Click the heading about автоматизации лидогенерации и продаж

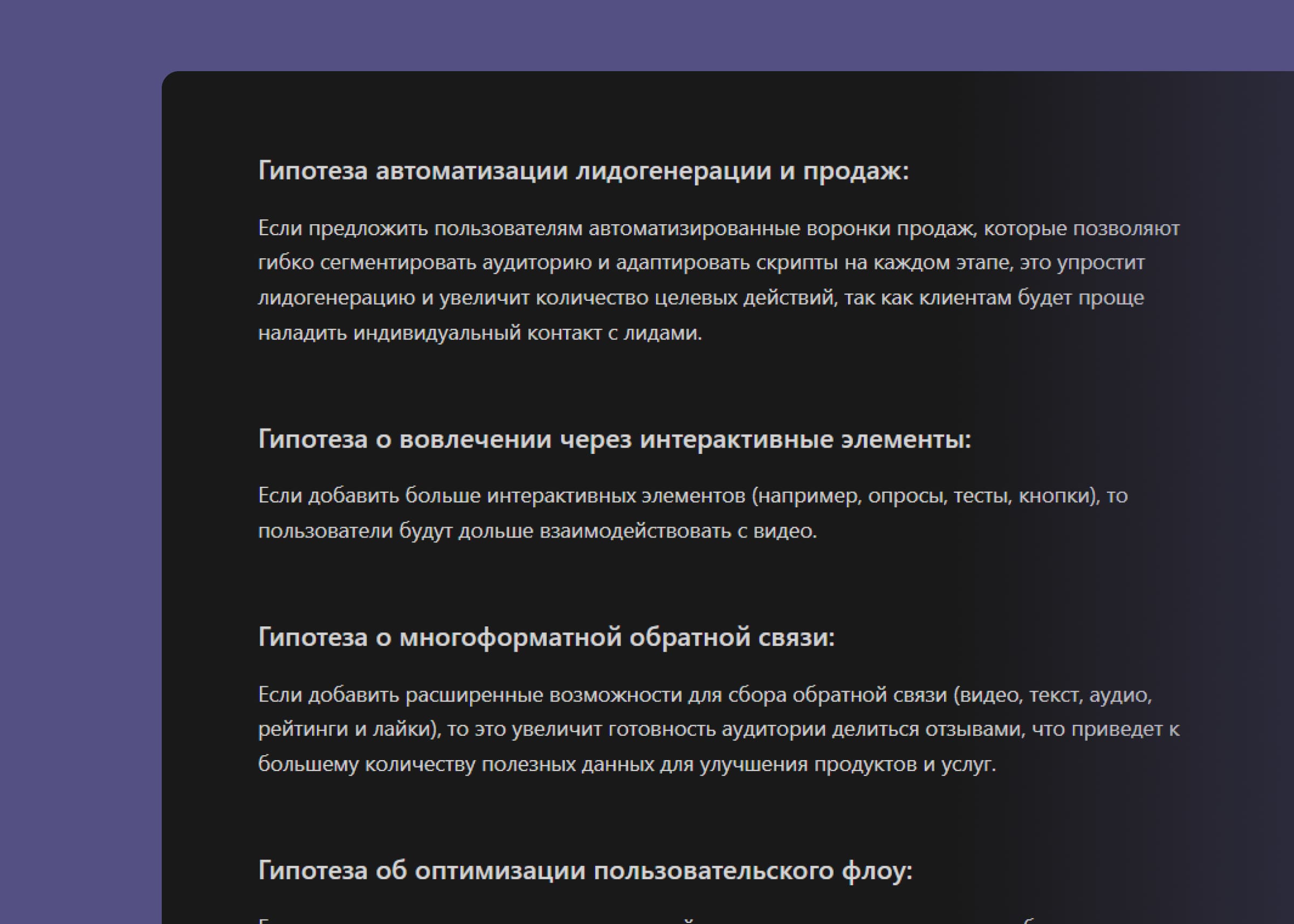[583, 171]
